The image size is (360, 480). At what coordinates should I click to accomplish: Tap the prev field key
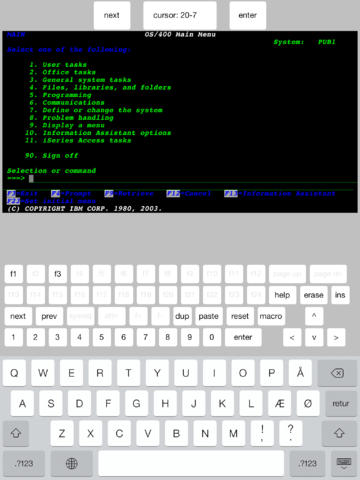click(49, 316)
